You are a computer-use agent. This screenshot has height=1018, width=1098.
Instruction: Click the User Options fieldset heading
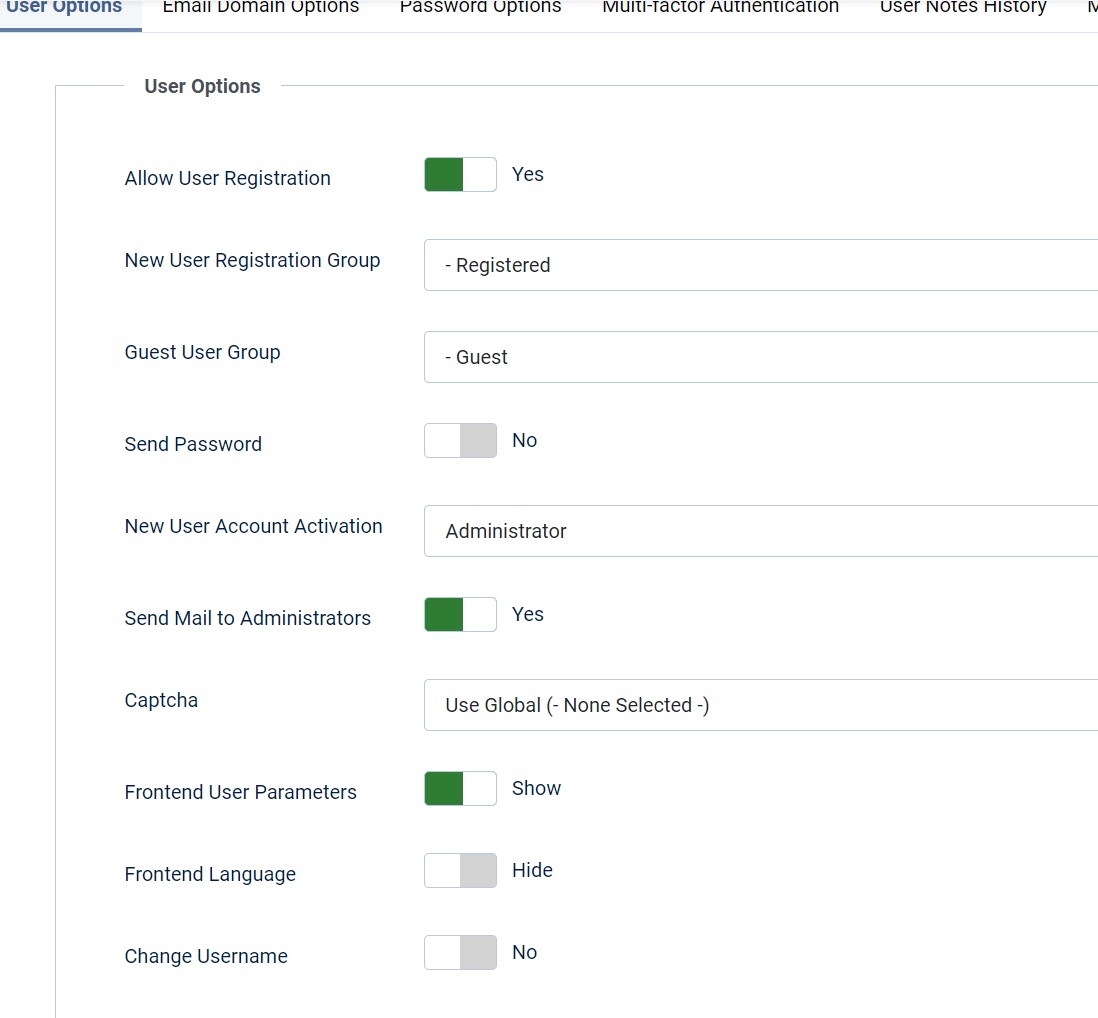(x=202, y=86)
